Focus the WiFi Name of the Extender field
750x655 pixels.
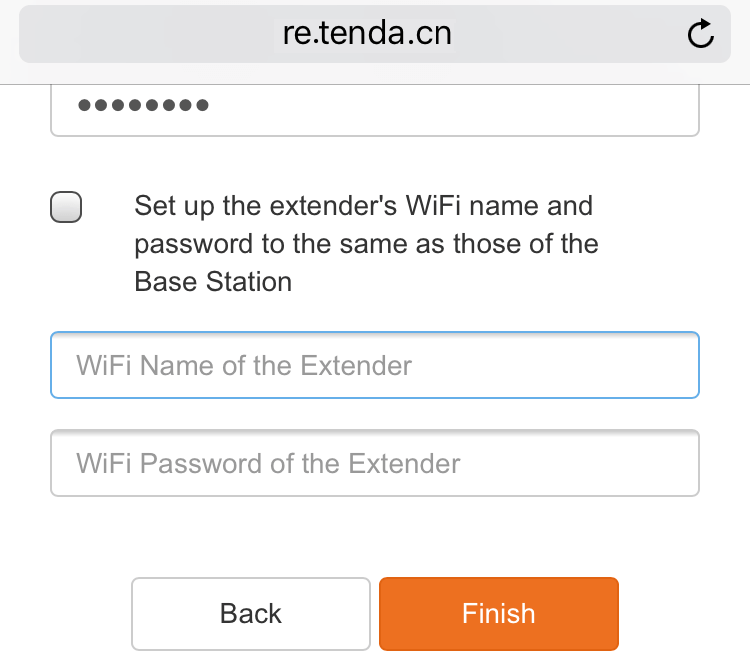374,365
